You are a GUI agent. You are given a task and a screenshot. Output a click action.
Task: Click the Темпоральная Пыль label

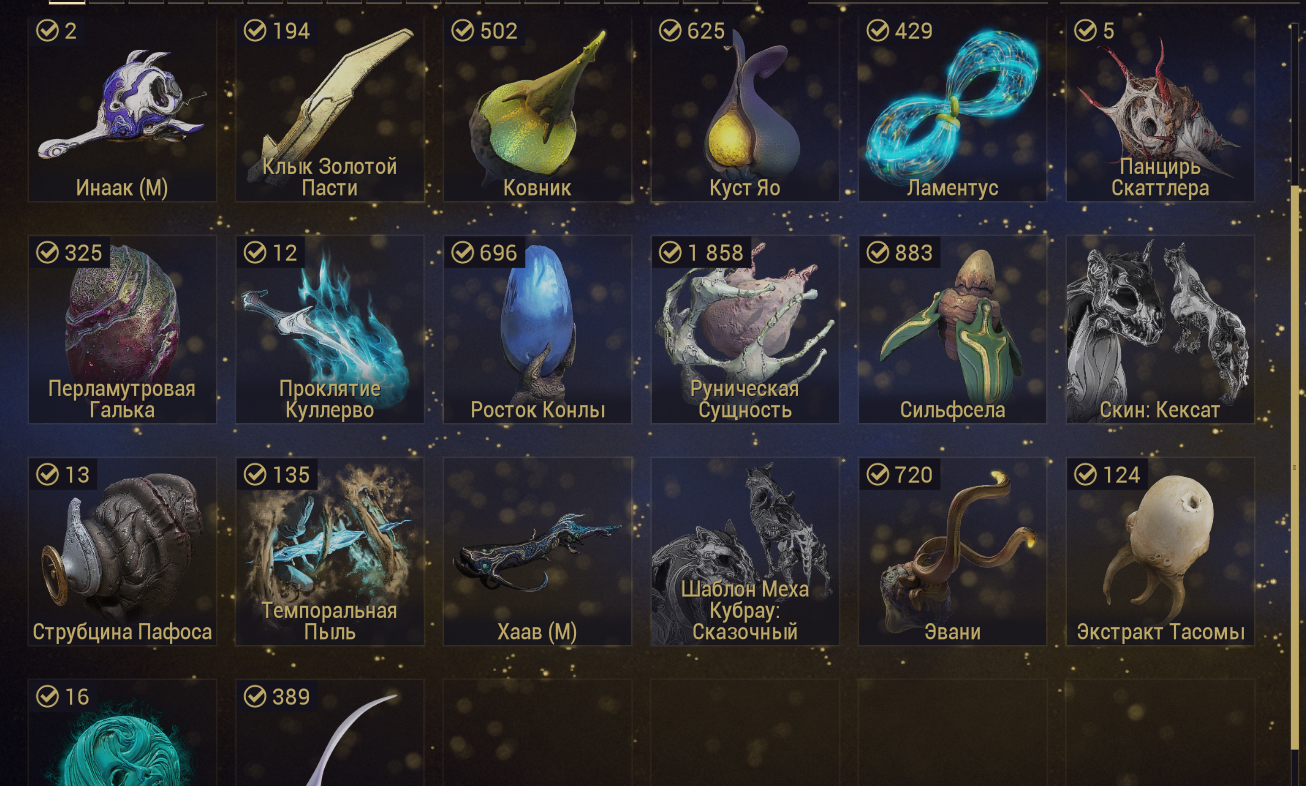tap(330, 621)
